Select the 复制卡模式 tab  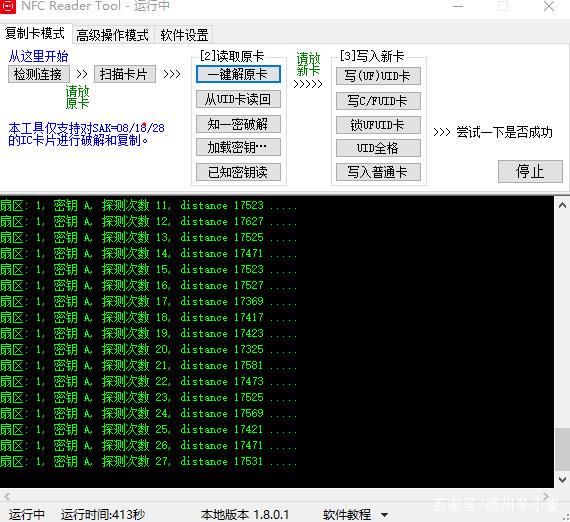(x=35, y=33)
